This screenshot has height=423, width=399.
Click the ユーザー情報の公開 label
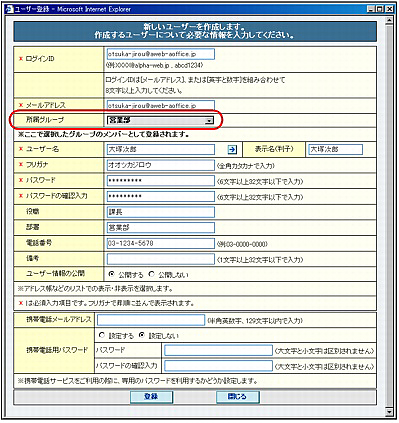55,274
